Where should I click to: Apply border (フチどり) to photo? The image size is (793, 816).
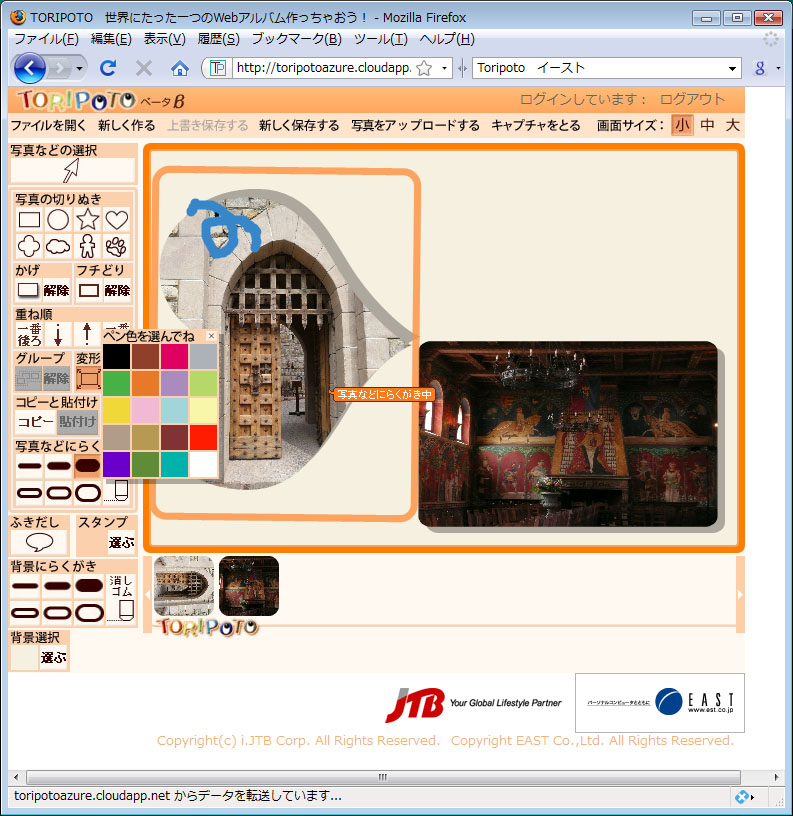(88, 290)
